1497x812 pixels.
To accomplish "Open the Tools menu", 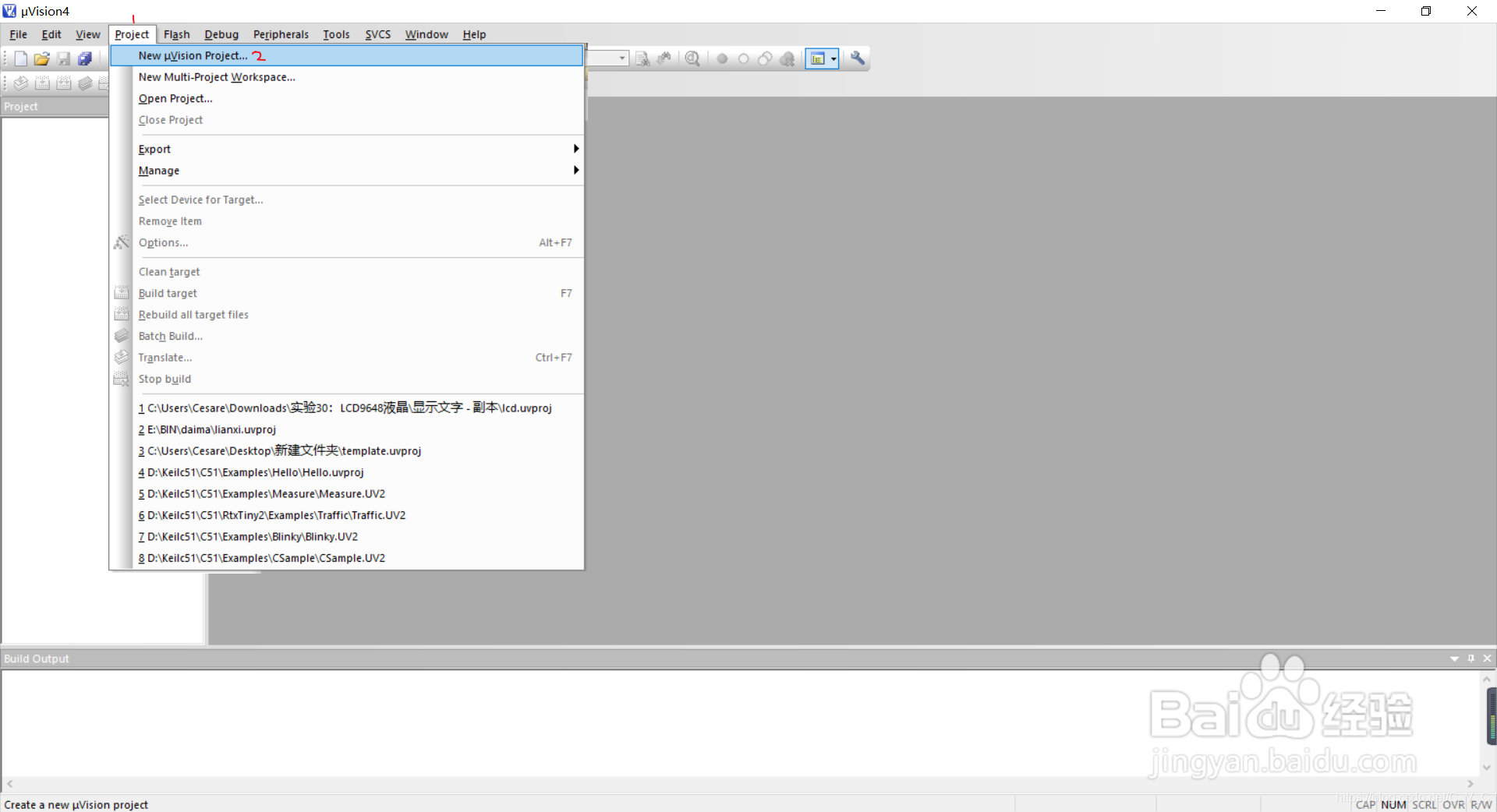I will (x=336, y=34).
